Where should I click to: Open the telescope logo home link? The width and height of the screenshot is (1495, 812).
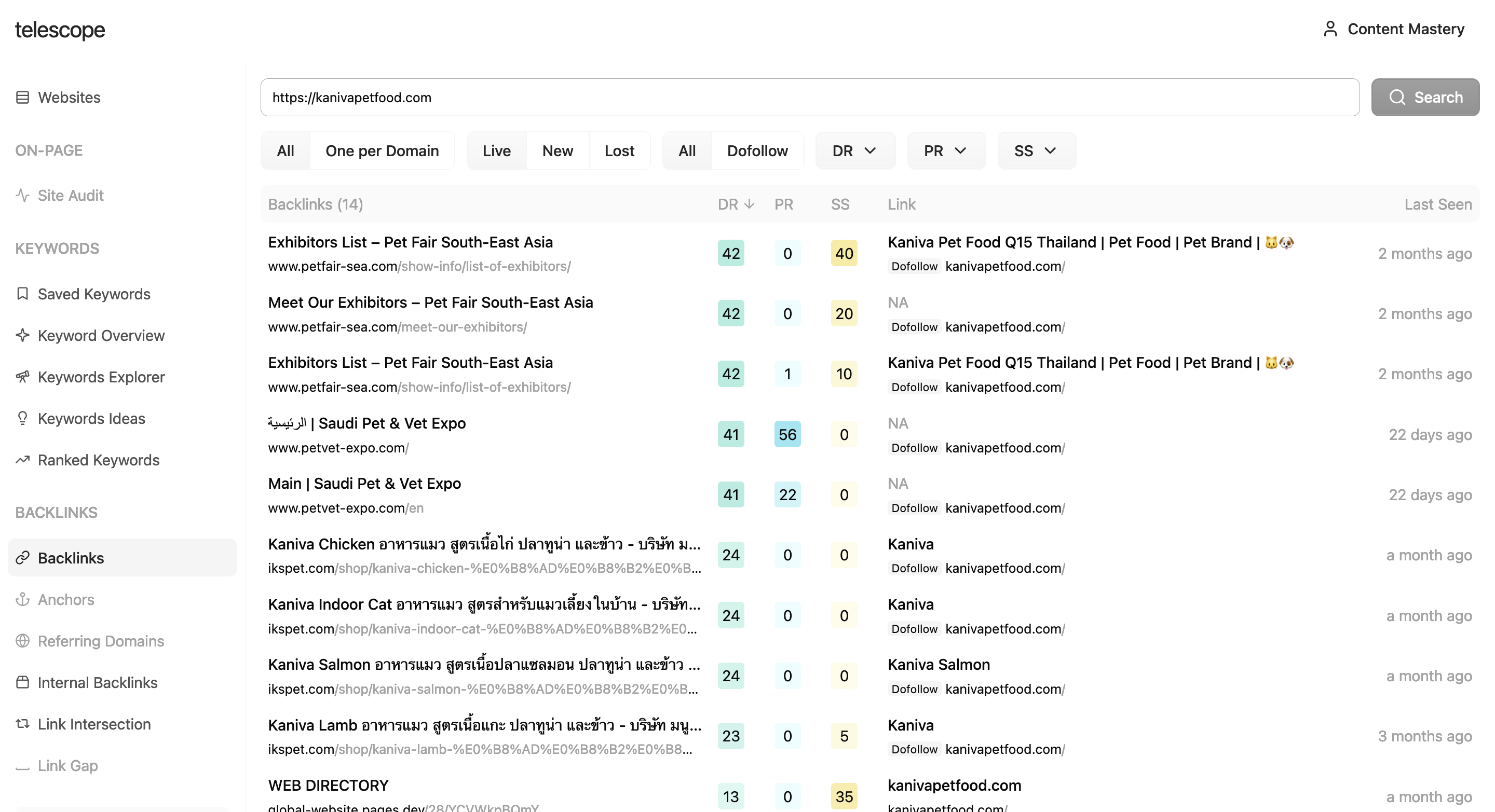[60, 30]
